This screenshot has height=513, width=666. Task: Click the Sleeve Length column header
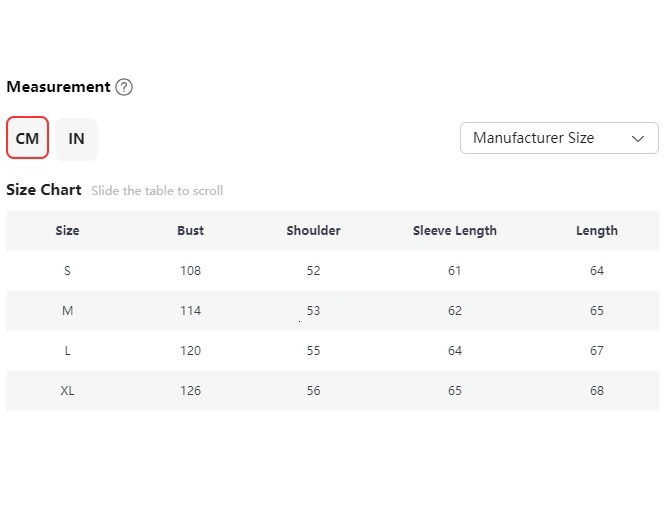pos(455,231)
